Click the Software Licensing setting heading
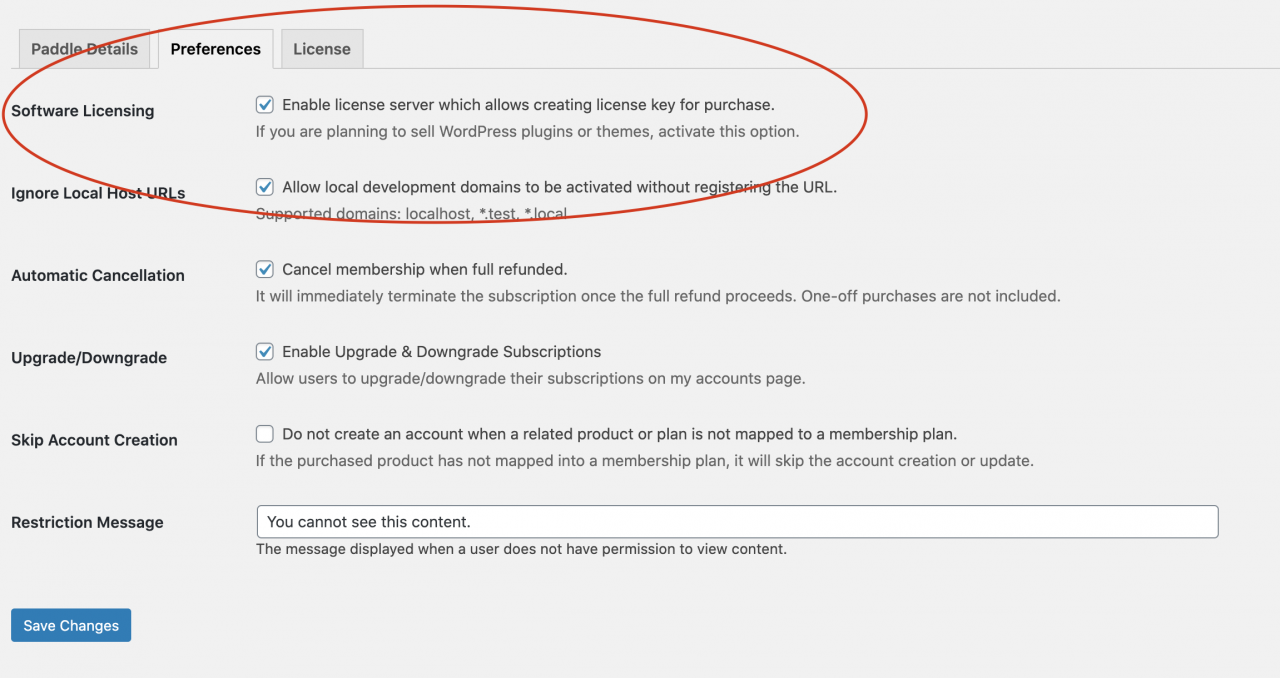 click(83, 111)
